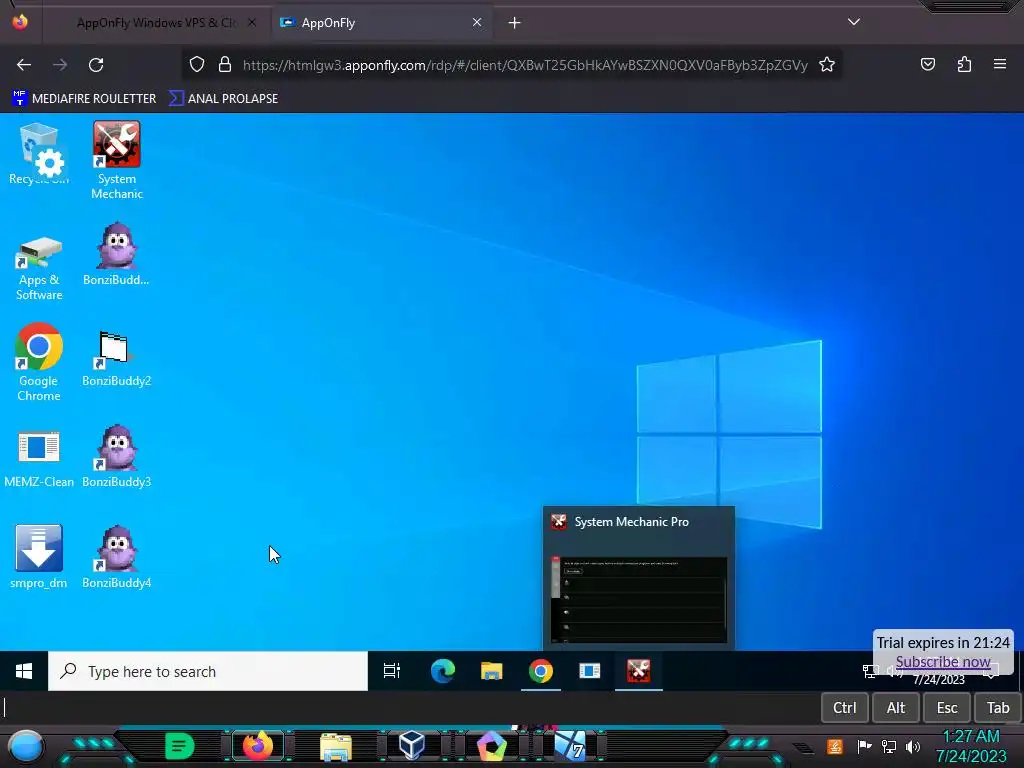Open the System Mechanic Pro preview thumbnail
1024x768 pixels.
click(x=639, y=600)
